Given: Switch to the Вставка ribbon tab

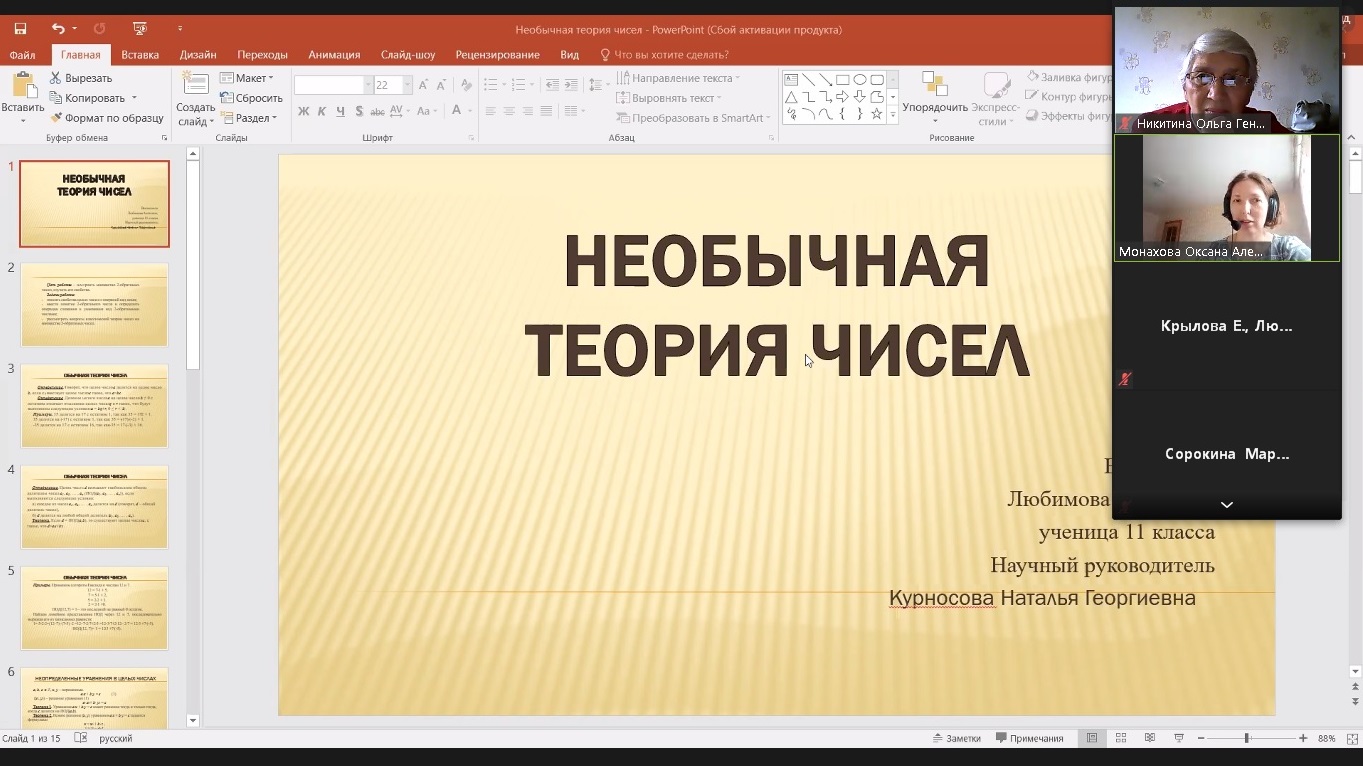Looking at the screenshot, I should coord(140,55).
